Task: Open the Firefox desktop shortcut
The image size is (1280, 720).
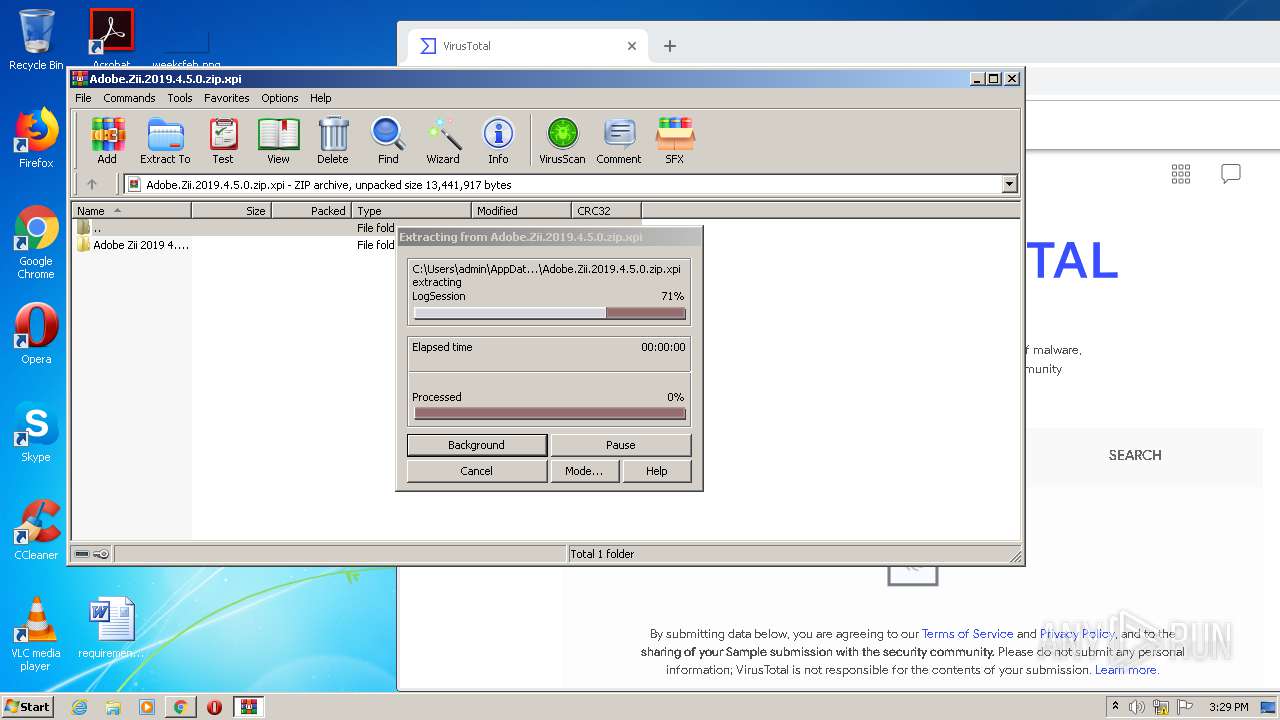Action: (36, 139)
